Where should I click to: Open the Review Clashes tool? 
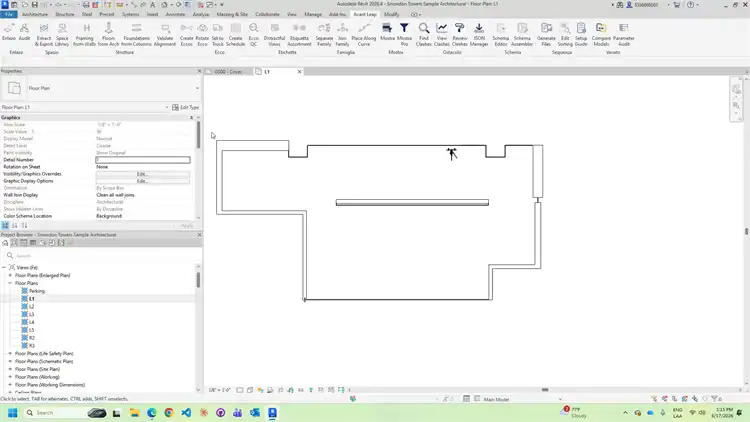460,35
